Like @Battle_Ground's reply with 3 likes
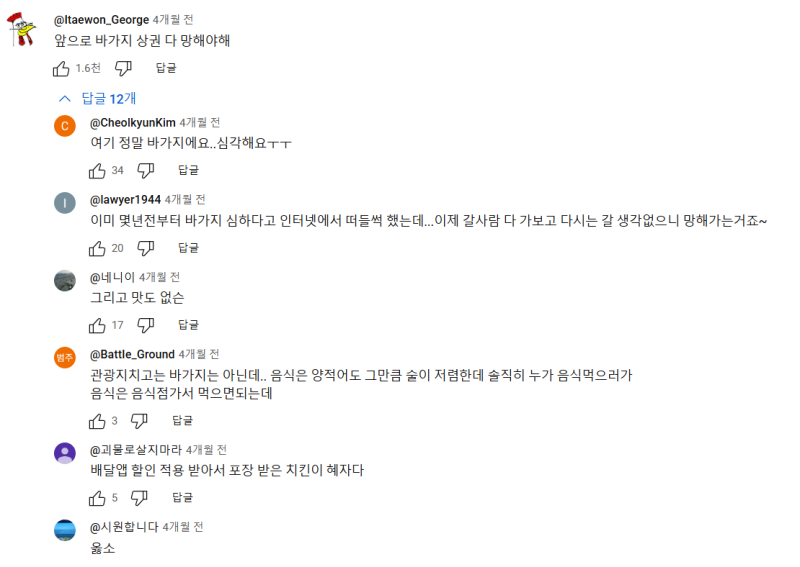The height and width of the screenshot is (567, 800). pos(97,421)
